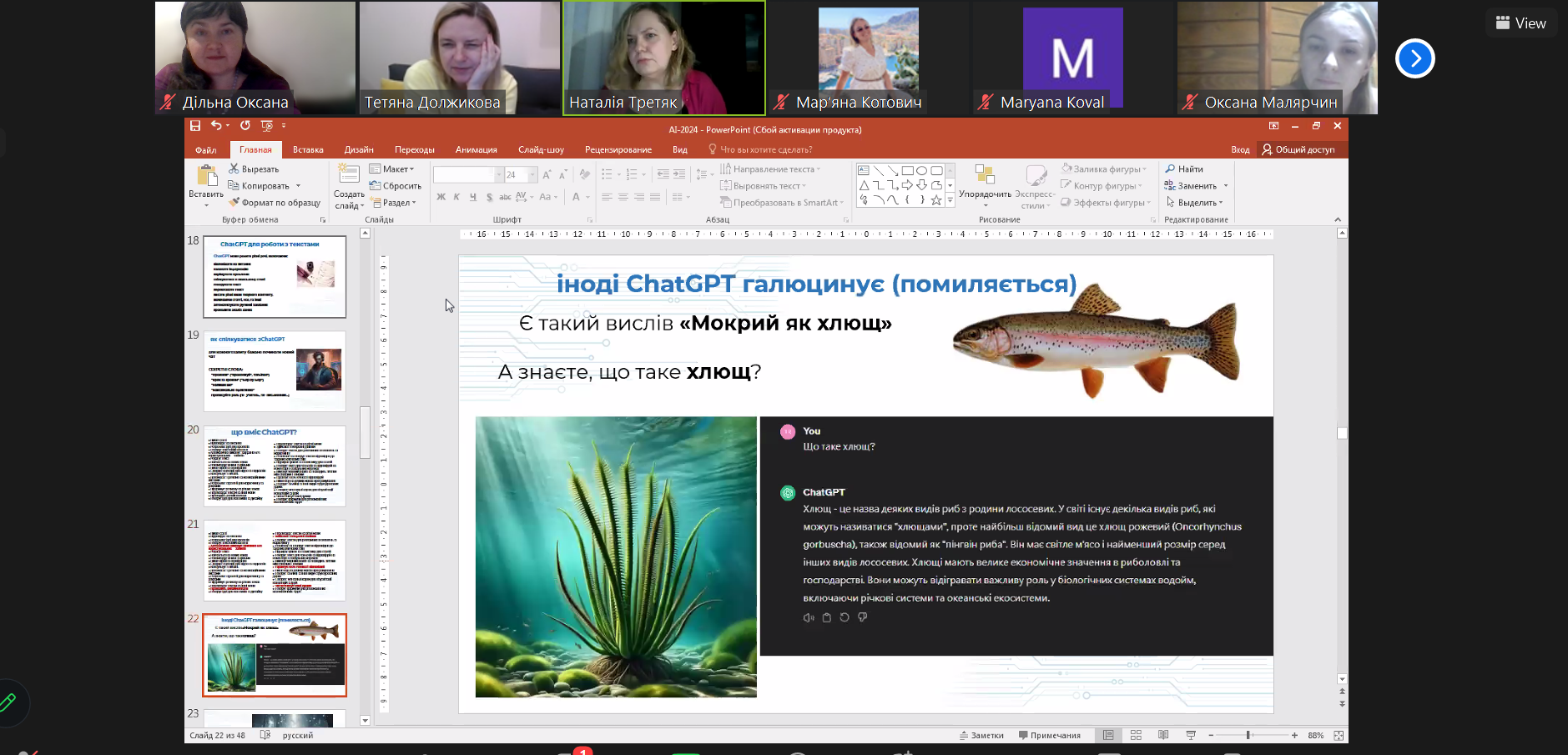Viewport: 1568px width, 755px height.
Task: Click the Undo arrow icon
Action: pyautogui.click(x=216, y=126)
